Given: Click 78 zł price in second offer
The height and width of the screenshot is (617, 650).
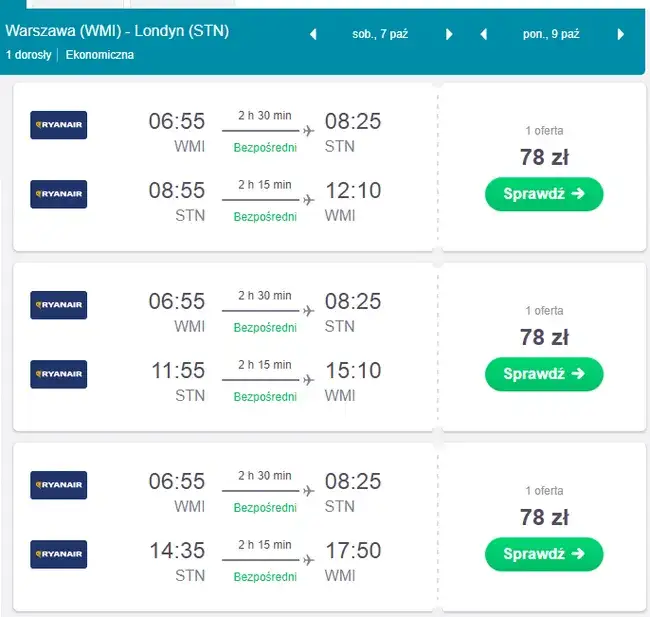Looking at the screenshot, I should [x=544, y=337].
